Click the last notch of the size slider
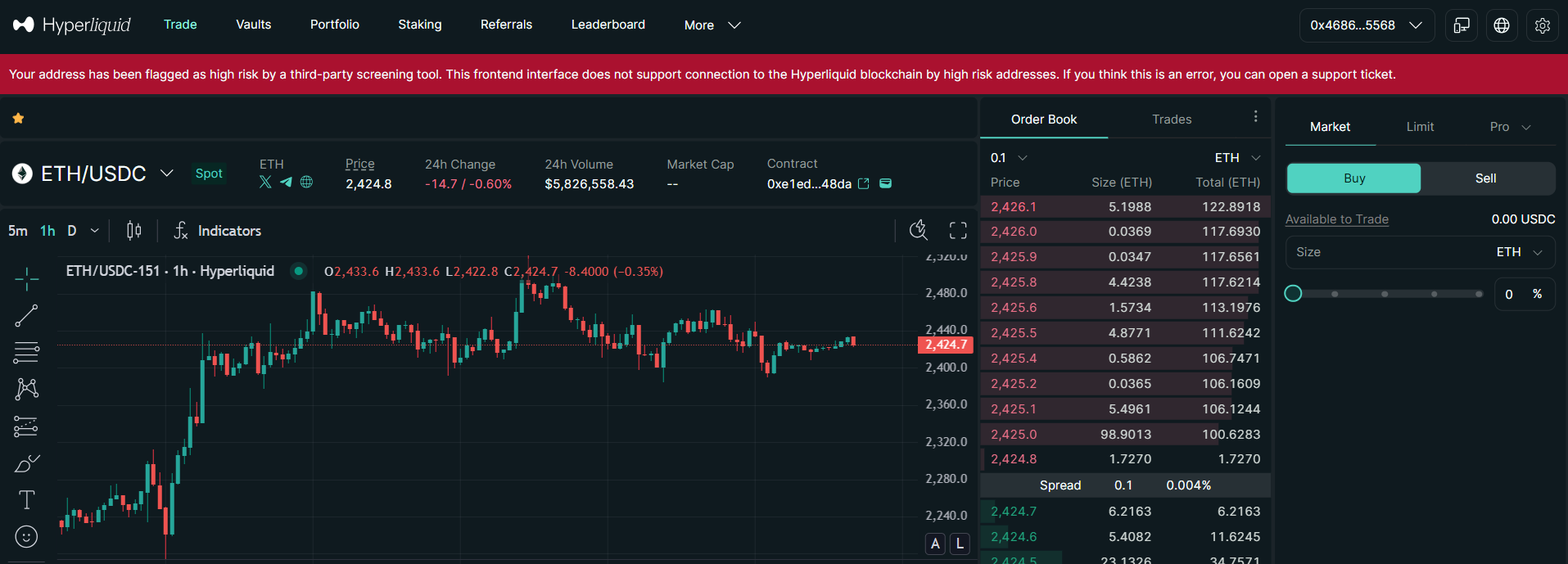Screen dimensions: 1568x564 click(1479, 294)
